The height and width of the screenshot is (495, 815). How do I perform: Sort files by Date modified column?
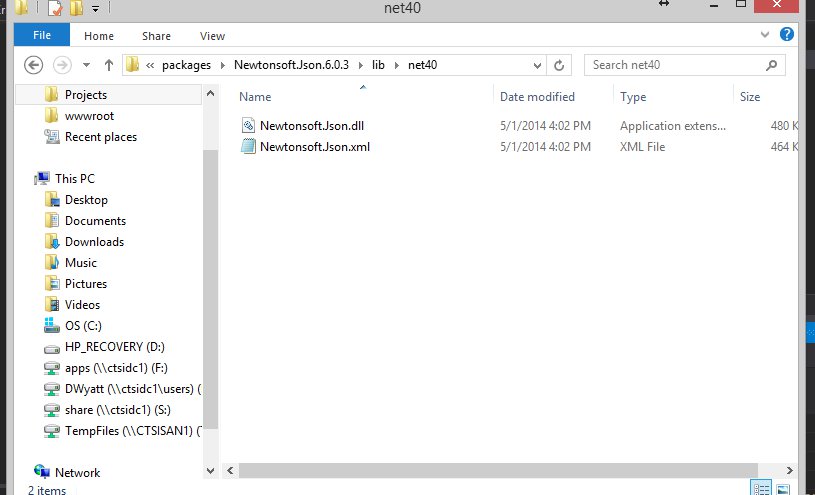(537, 97)
